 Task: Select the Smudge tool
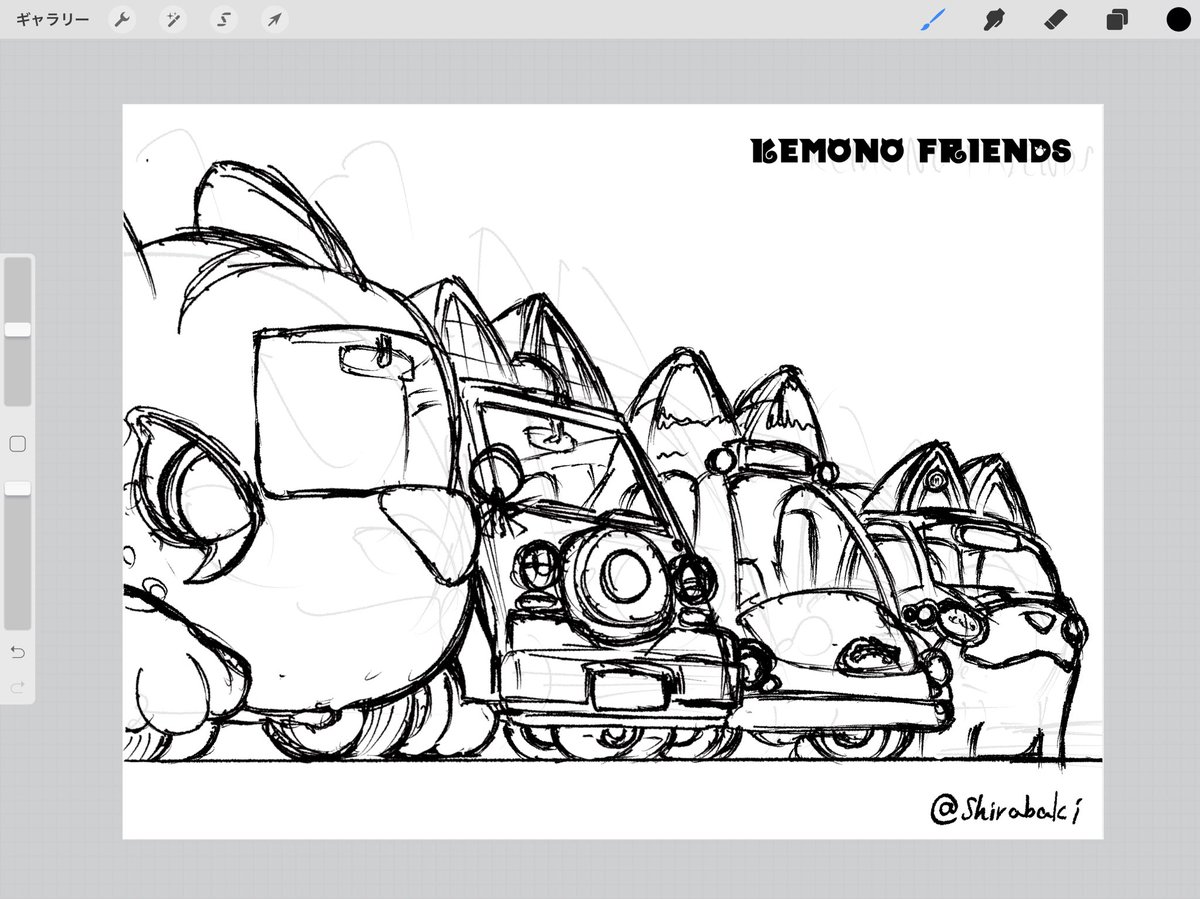(993, 20)
